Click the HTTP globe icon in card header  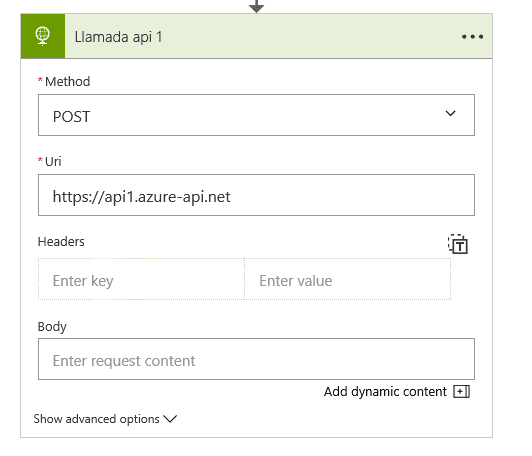[42, 36]
